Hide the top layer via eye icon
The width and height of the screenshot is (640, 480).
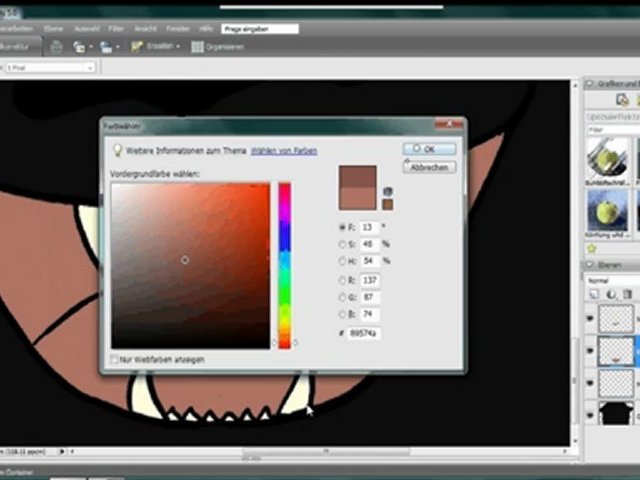590,319
